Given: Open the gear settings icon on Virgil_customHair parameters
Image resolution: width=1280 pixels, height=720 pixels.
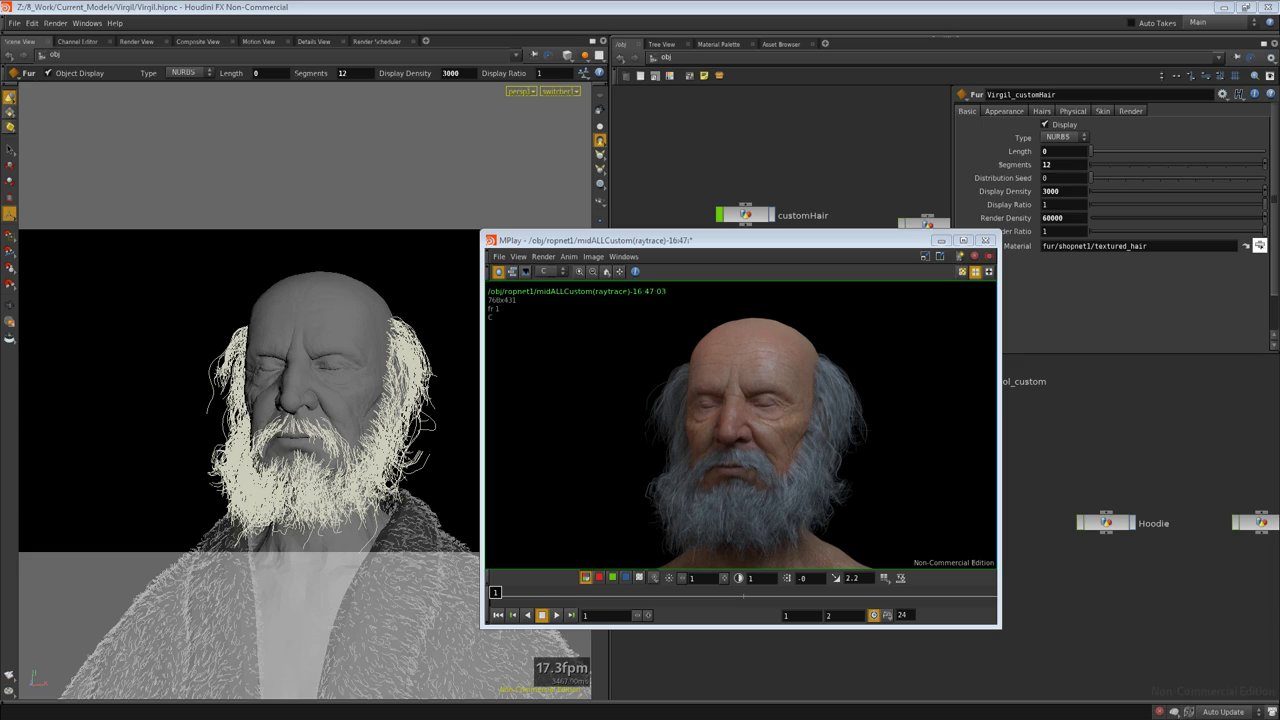Looking at the screenshot, I should click(x=1222, y=93).
